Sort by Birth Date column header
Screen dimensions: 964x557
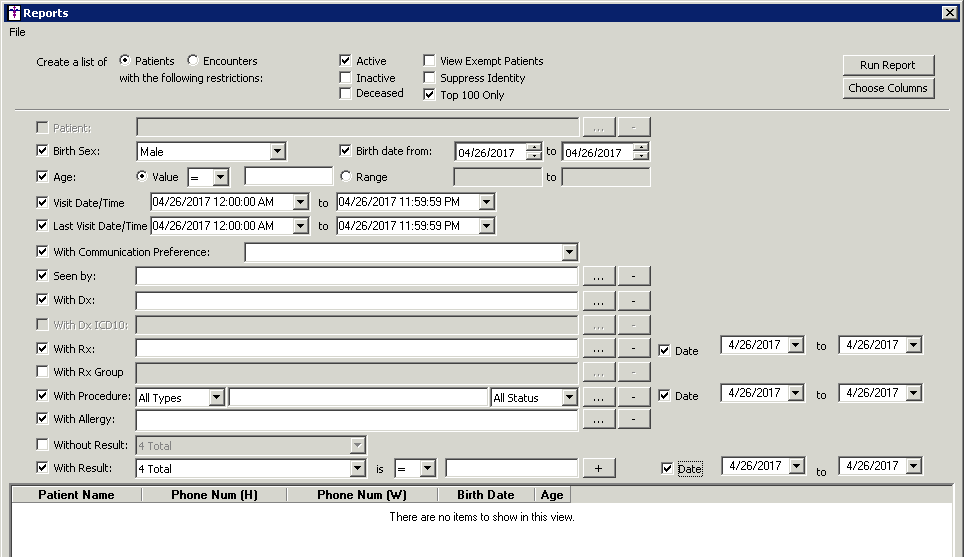(x=486, y=495)
